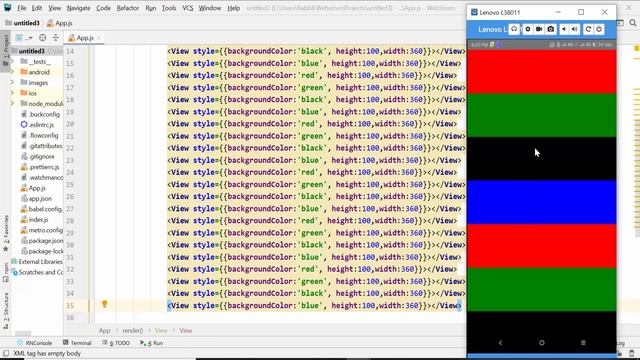Raise device volume with volume up icon
The height and width of the screenshot is (360, 640).
[574, 29]
